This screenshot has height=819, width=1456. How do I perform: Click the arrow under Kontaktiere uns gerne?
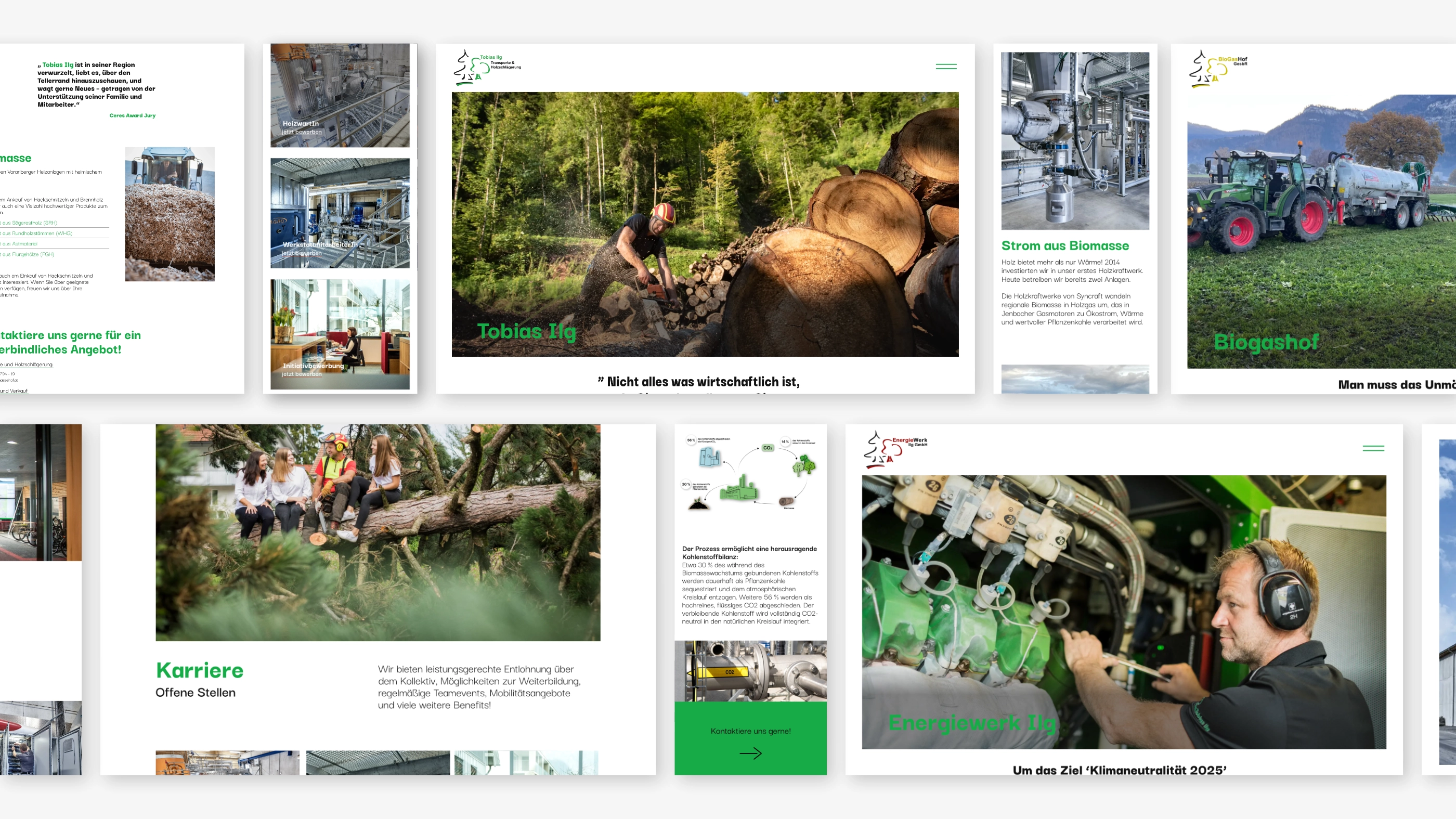(x=750, y=753)
